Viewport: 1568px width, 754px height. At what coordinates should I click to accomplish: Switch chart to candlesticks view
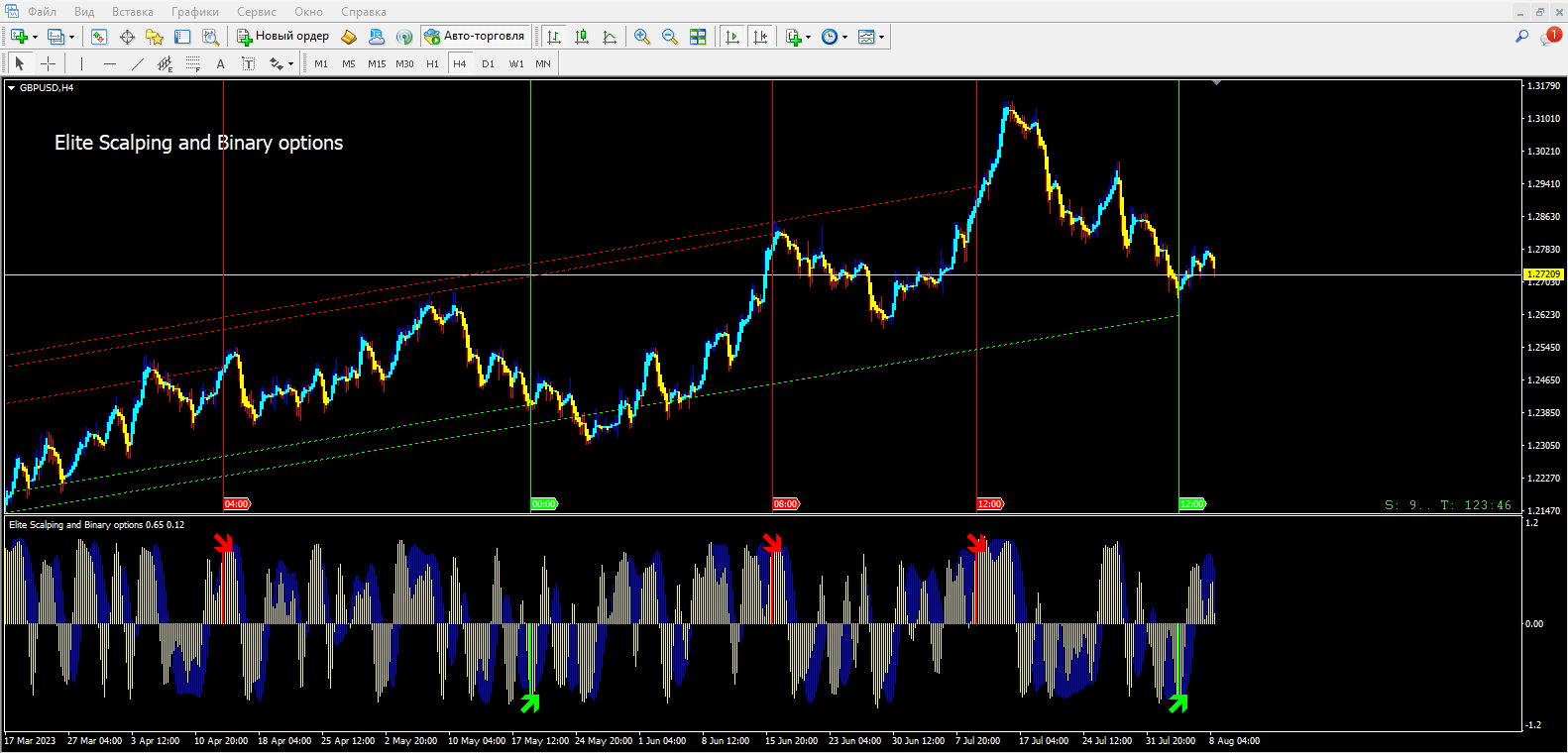point(582,37)
